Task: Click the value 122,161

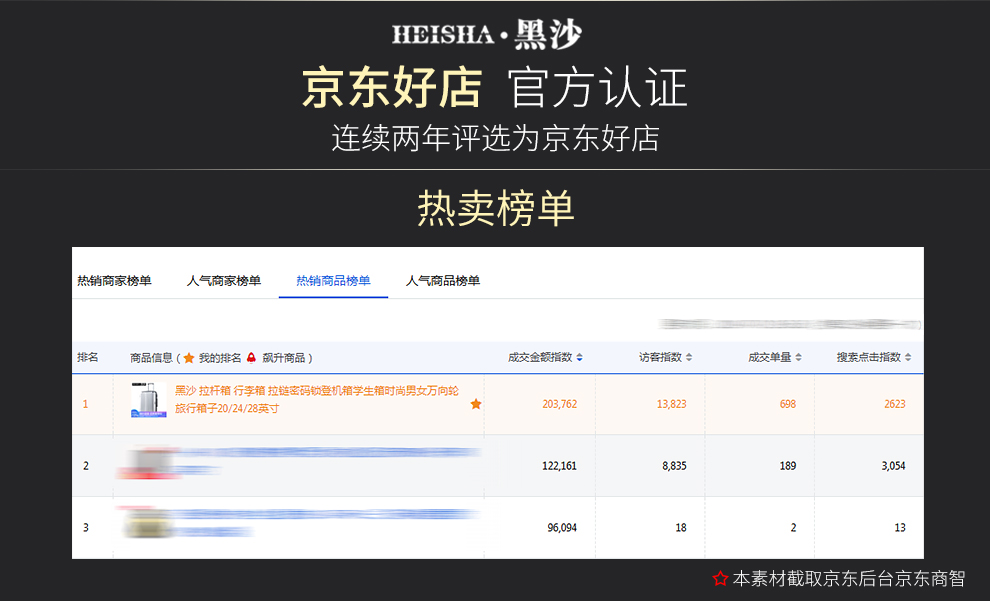Action: pos(559,466)
